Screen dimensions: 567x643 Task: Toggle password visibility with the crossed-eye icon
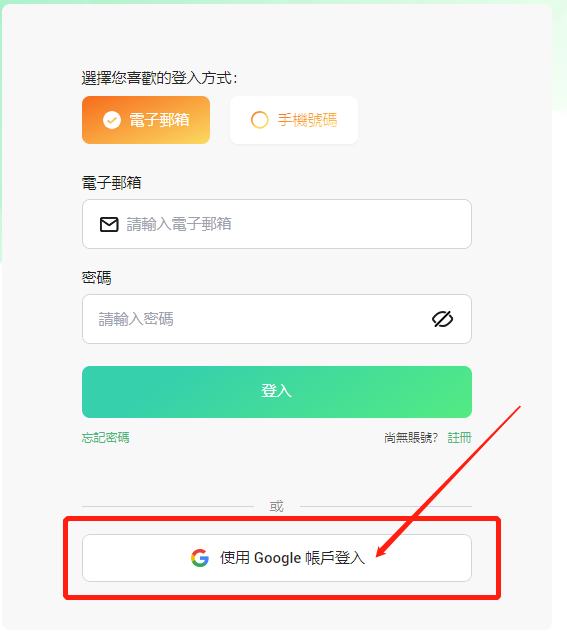(x=442, y=319)
